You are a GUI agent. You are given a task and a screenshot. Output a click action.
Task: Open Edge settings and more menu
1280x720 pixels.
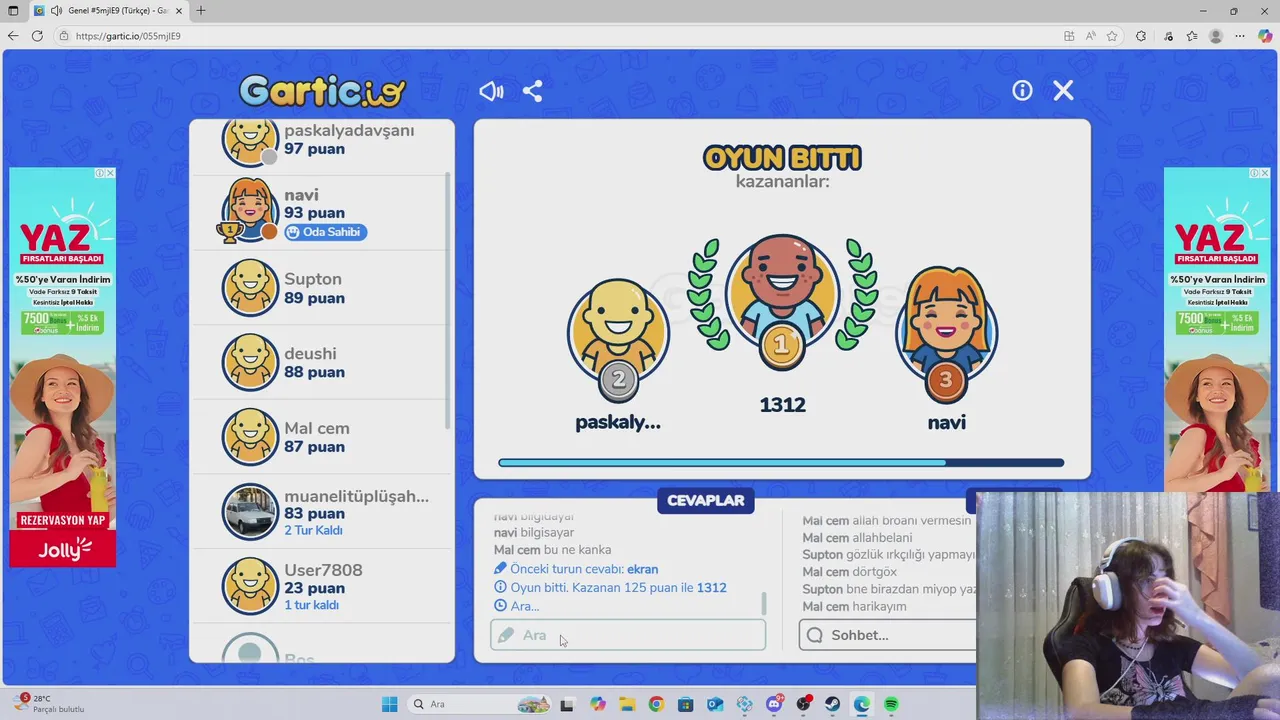[1241, 36]
